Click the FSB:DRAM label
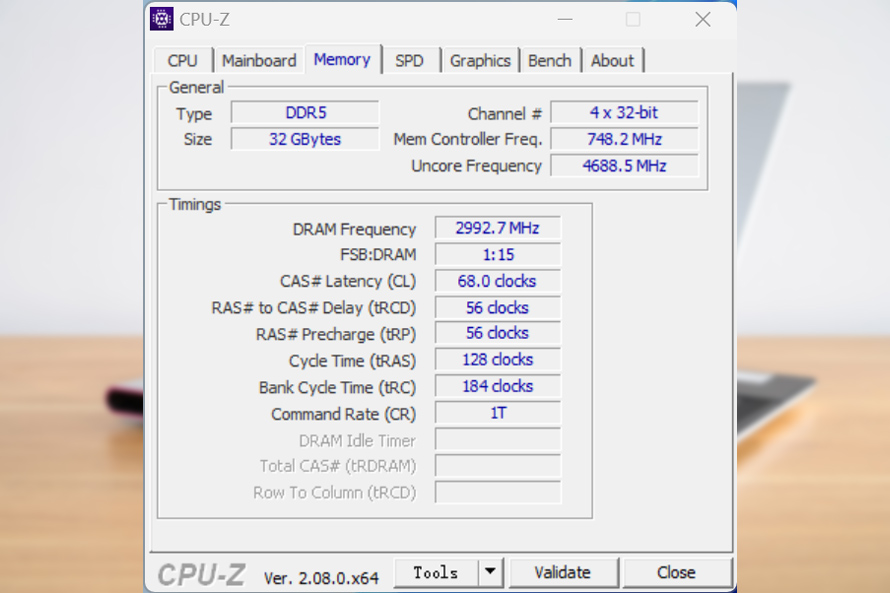 (378, 255)
